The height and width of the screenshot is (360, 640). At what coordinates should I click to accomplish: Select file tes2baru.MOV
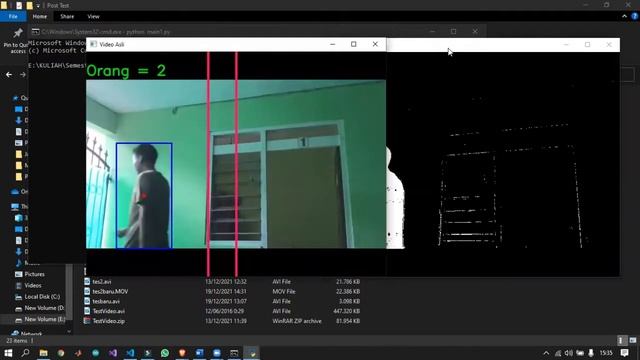pyautogui.click(x=110, y=291)
